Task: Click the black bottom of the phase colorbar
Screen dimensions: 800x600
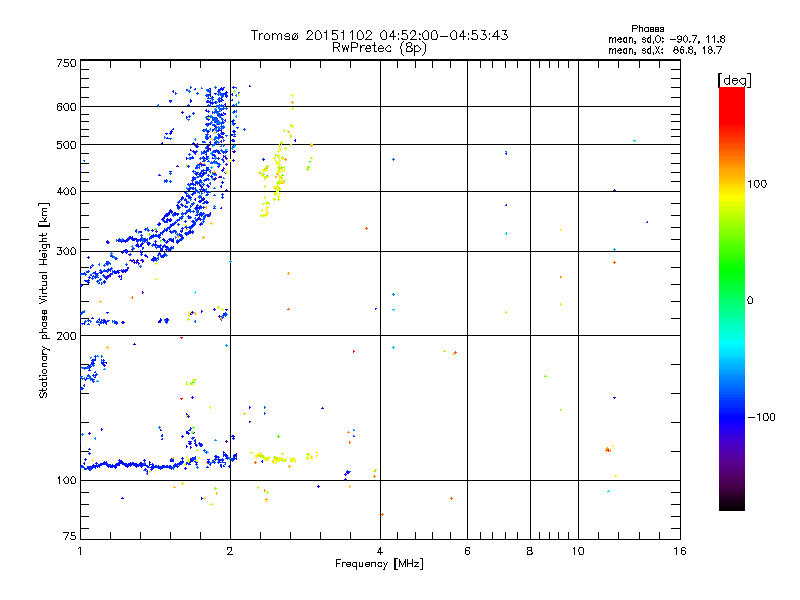Action: [x=732, y=504]
